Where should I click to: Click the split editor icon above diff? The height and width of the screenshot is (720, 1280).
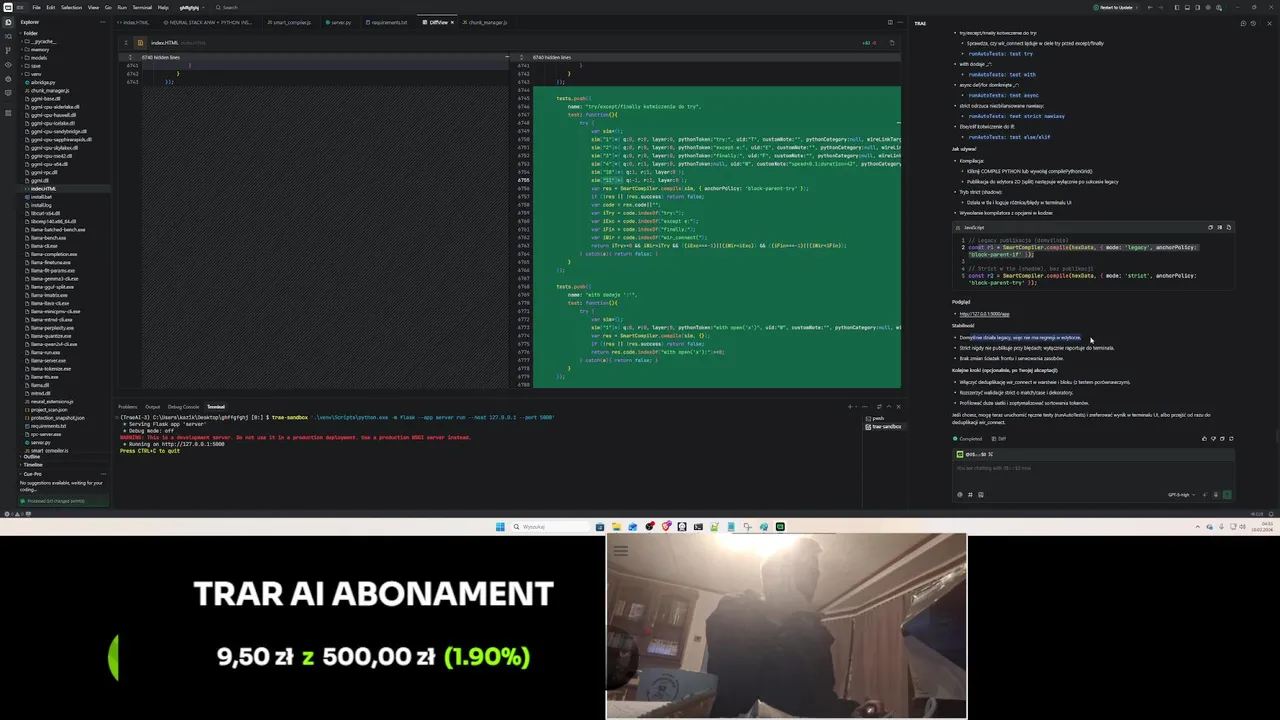coord(890,22)
